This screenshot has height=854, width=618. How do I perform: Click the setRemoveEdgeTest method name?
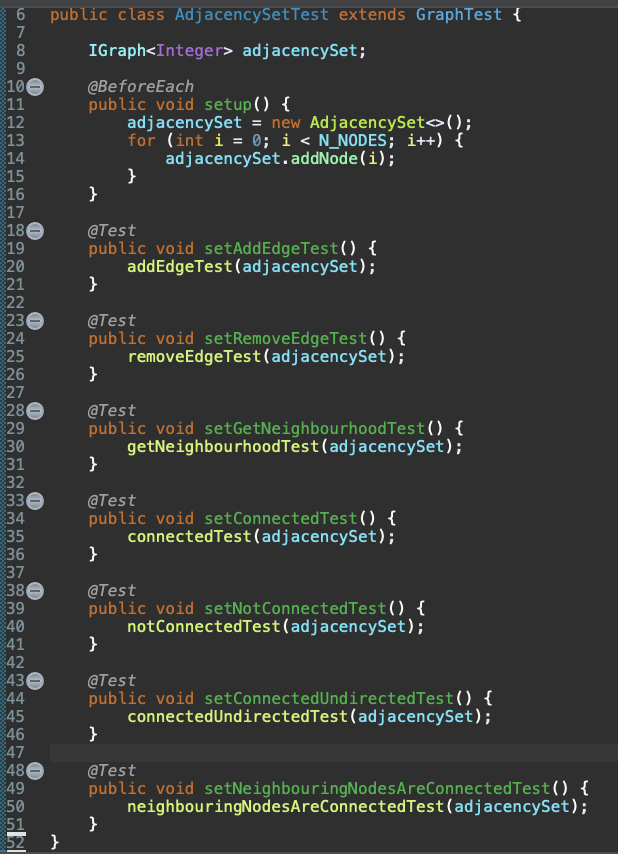point(286,338)
